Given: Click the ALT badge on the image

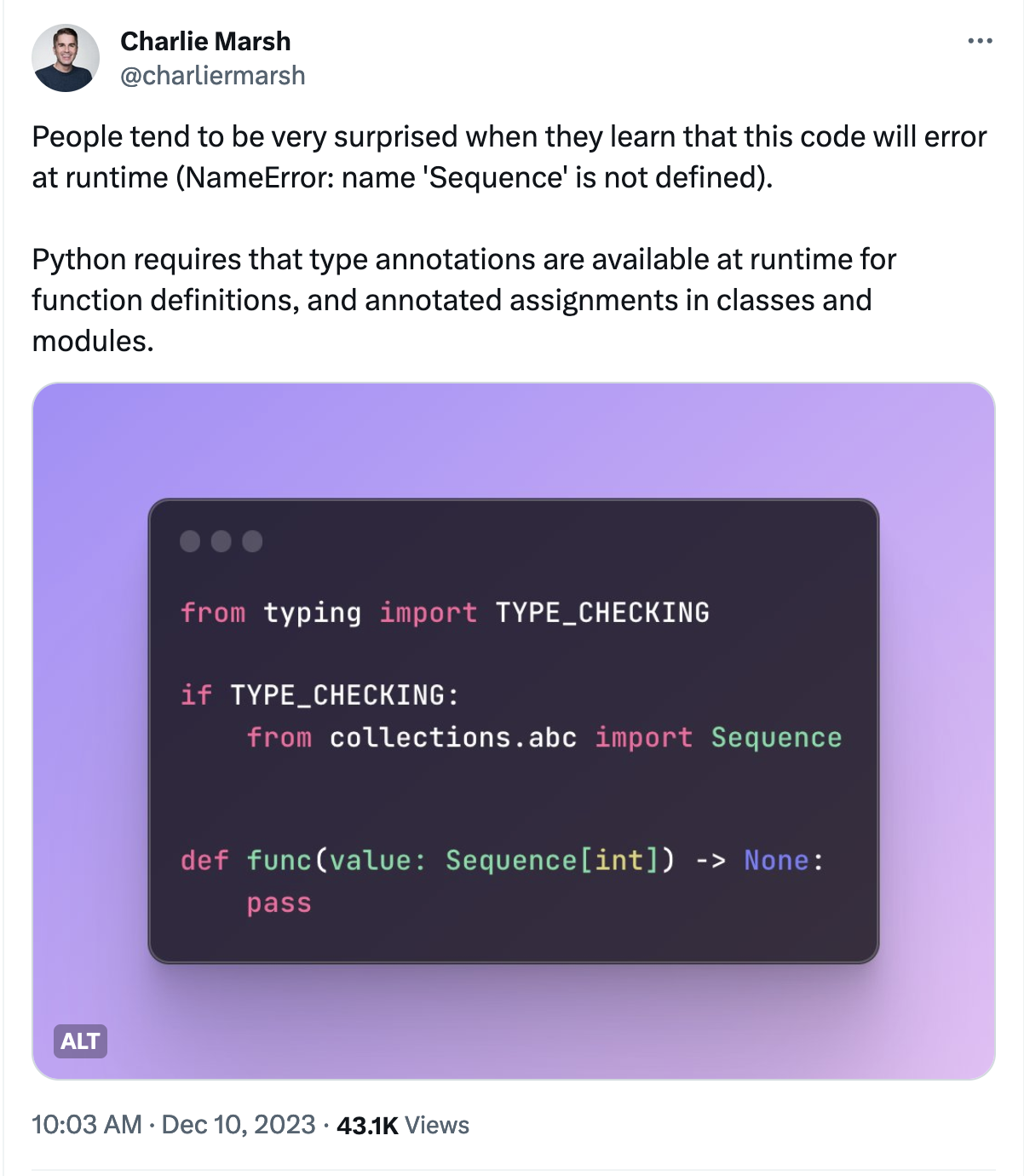Looking at the screenshot, I should 80,1041.
